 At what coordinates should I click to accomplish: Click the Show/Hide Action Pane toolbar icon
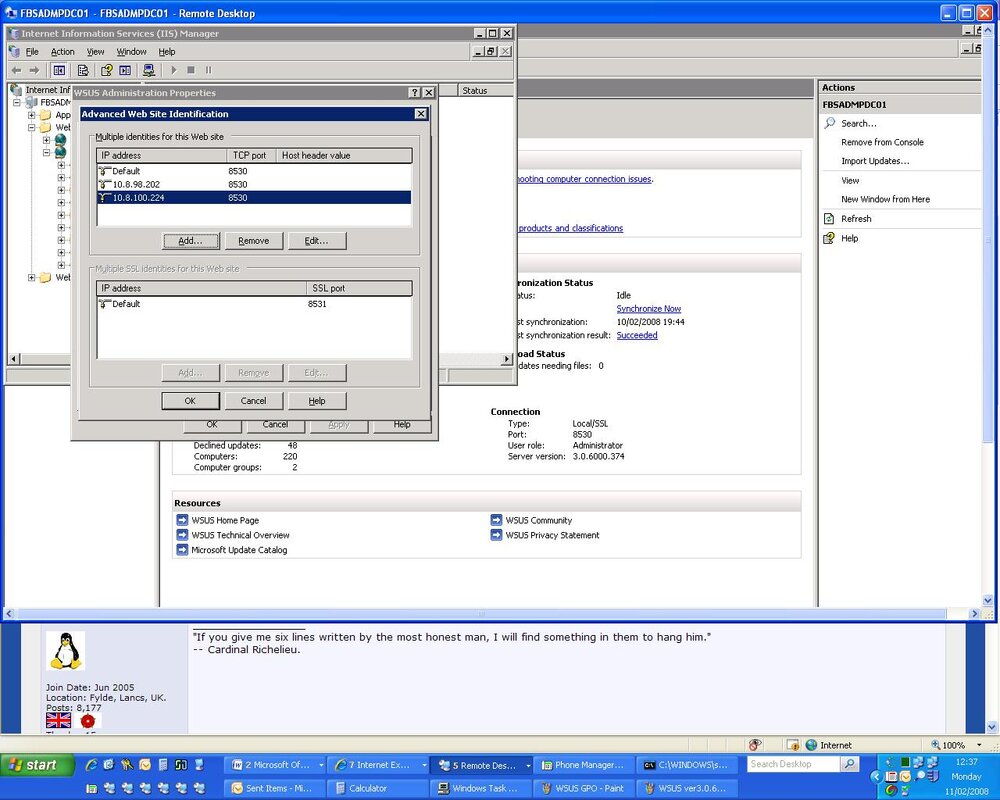point(126,70)
